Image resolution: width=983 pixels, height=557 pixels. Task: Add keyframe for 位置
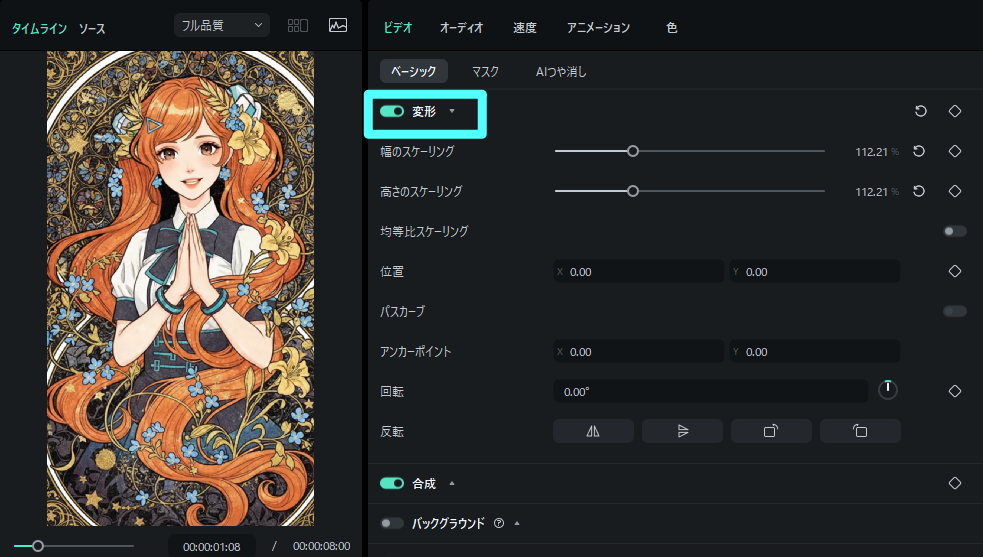click(x=955, y=271)
